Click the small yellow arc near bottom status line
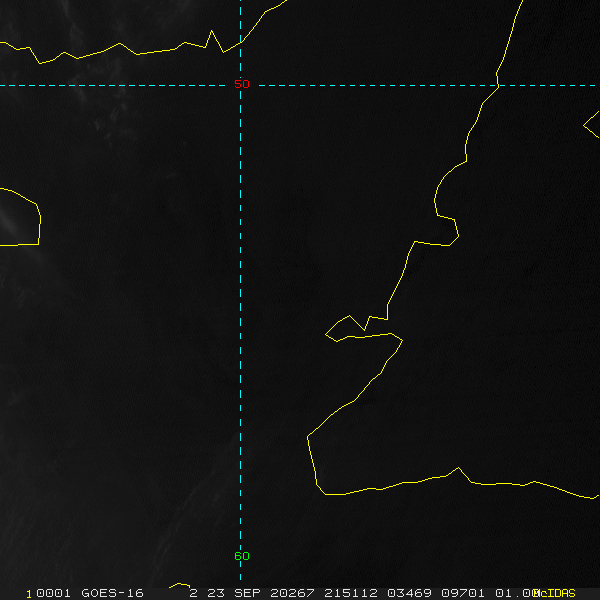Viewport: 600px width, 600px height. [180, 585]
